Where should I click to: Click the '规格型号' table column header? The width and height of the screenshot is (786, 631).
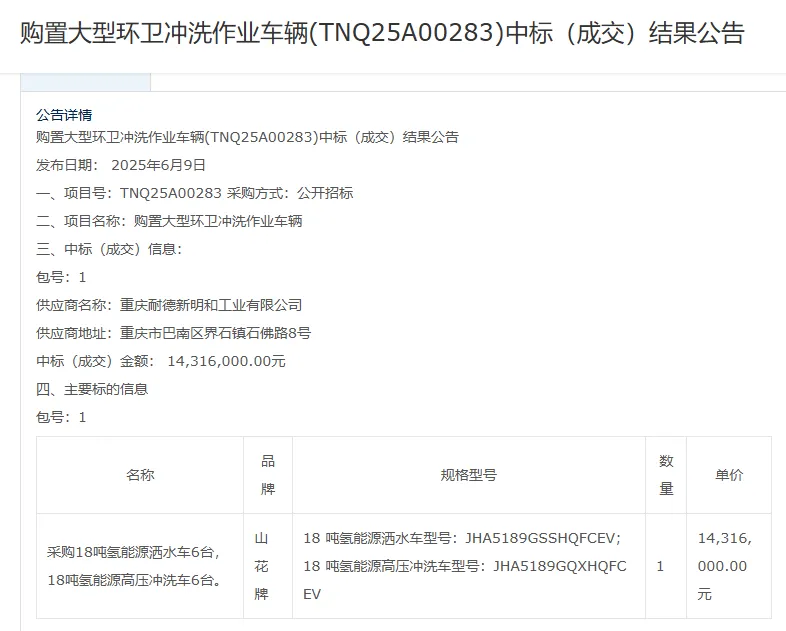(x=469, y=475)
